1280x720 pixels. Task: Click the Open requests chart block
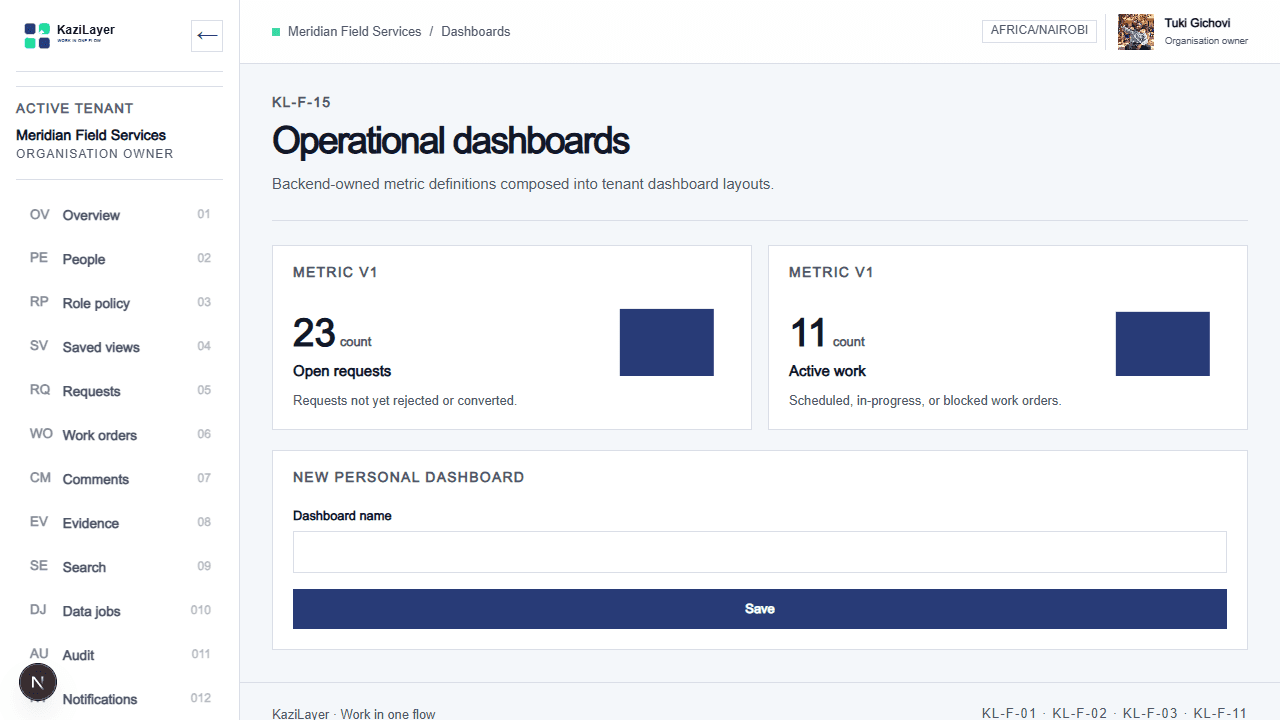click(x=667, y=342)
